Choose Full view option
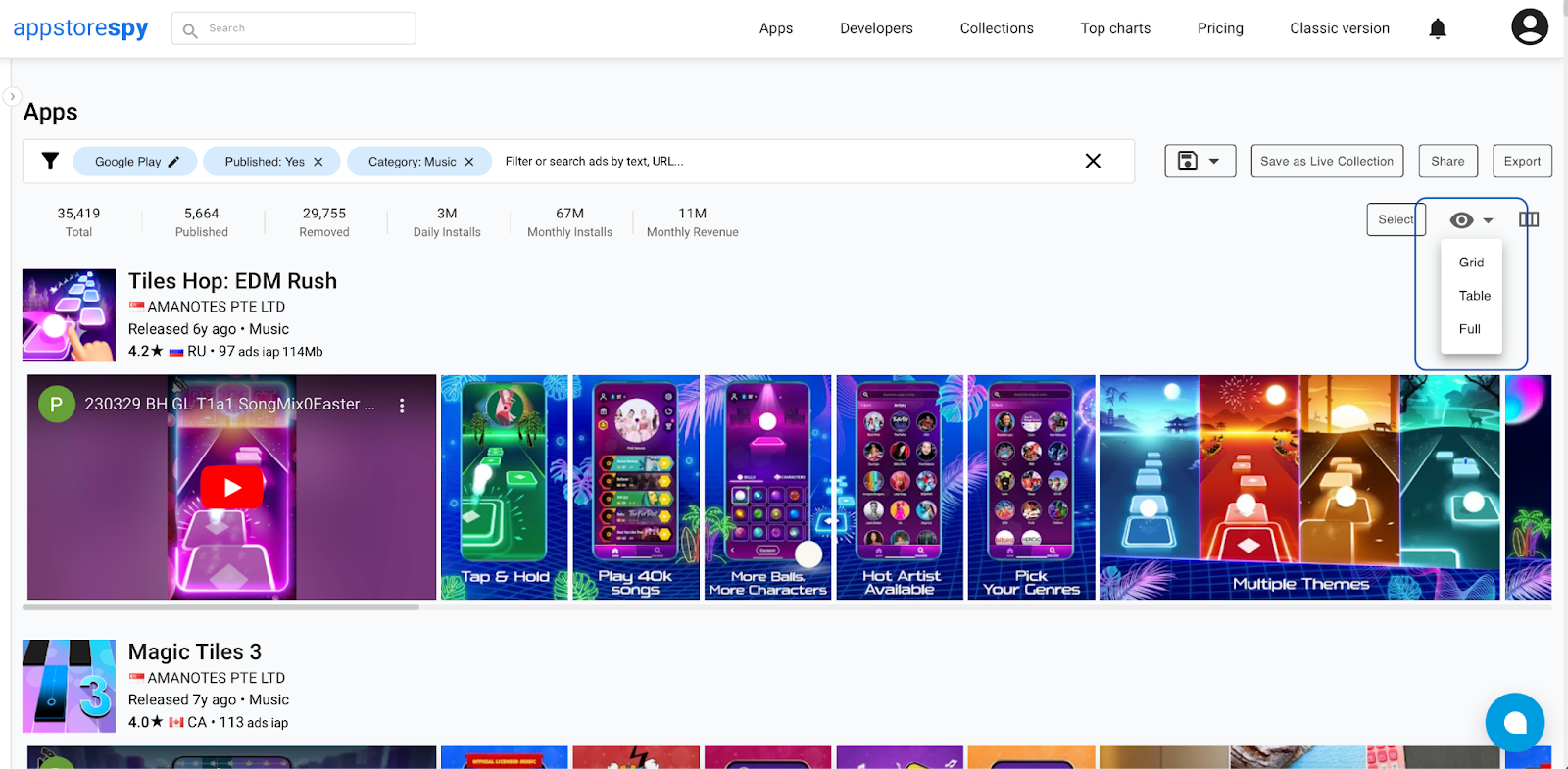 point(1471,329)
